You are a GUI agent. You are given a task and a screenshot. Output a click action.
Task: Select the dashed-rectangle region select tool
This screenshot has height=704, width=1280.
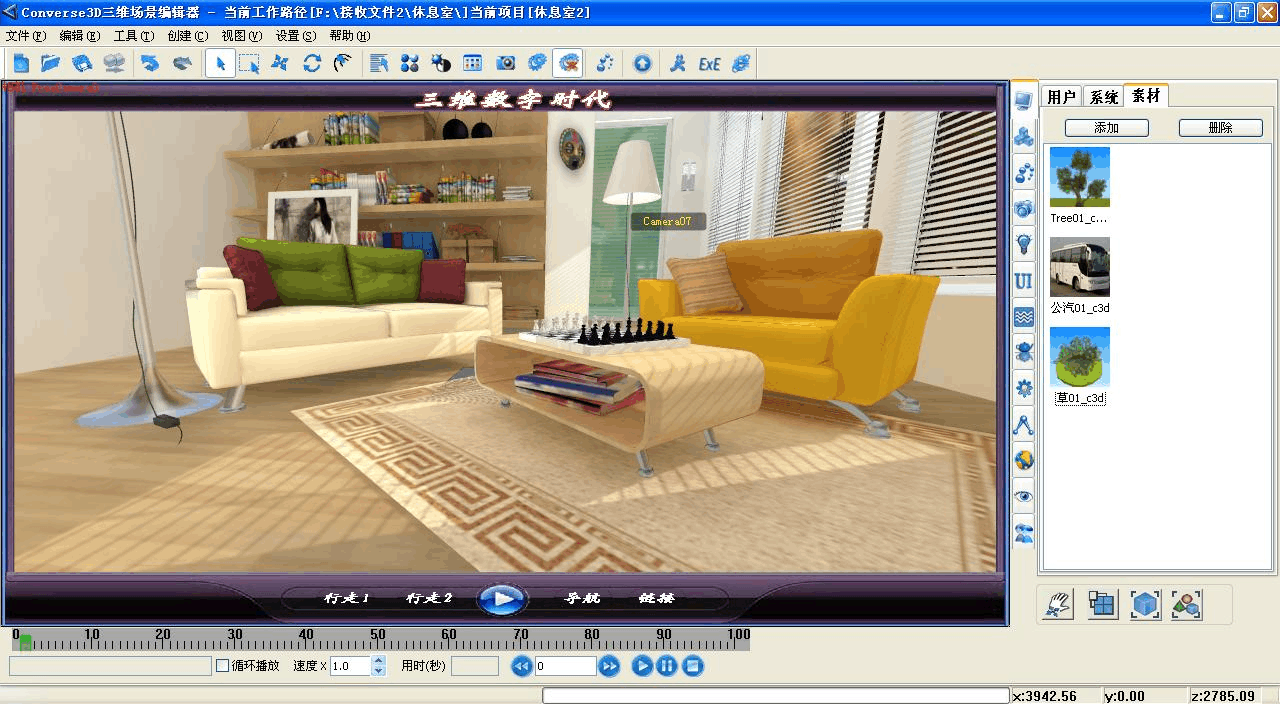(249, 63)
